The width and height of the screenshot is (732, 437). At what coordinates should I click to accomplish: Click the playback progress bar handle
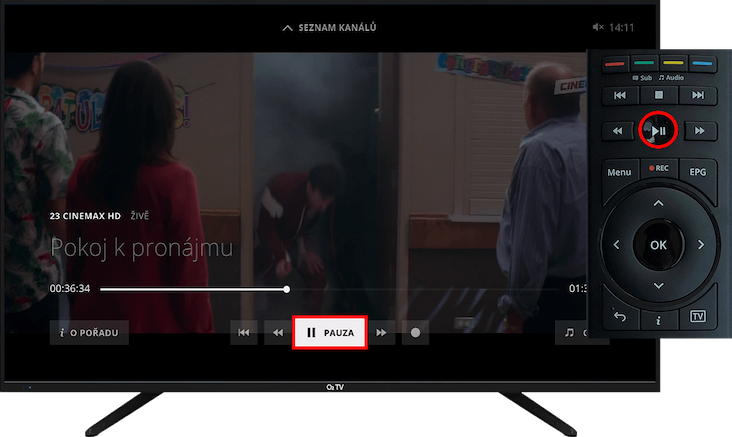[x=287, y=289]
